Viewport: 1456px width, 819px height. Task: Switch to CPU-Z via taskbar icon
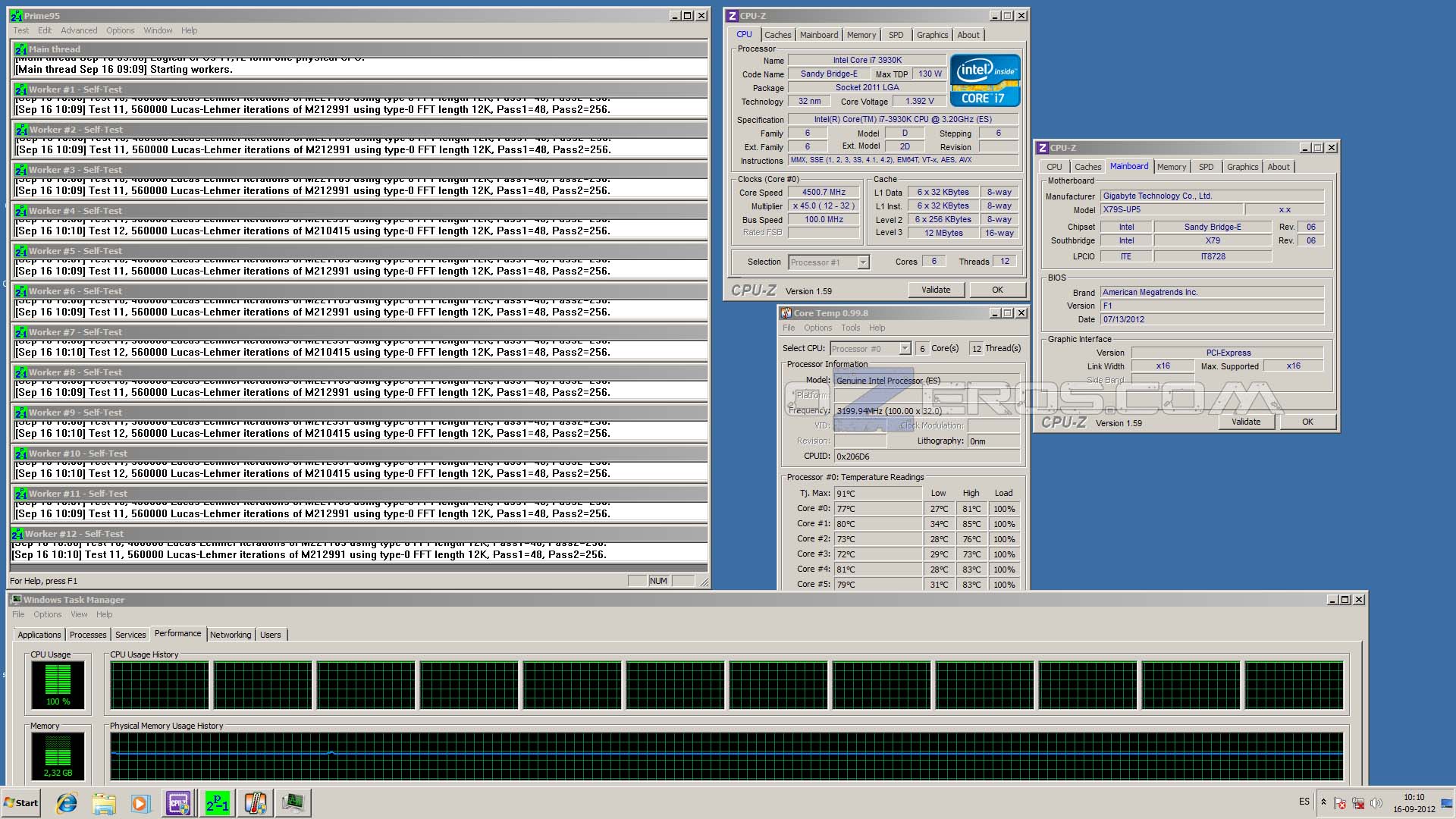[179, 803]
